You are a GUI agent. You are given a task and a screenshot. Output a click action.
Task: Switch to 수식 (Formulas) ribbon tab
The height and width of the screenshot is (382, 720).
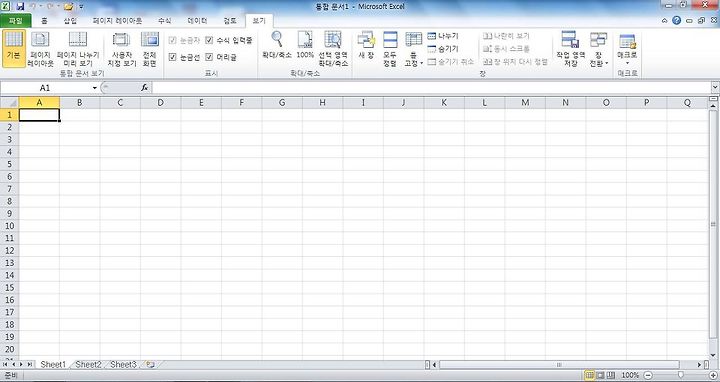[164, 21]
